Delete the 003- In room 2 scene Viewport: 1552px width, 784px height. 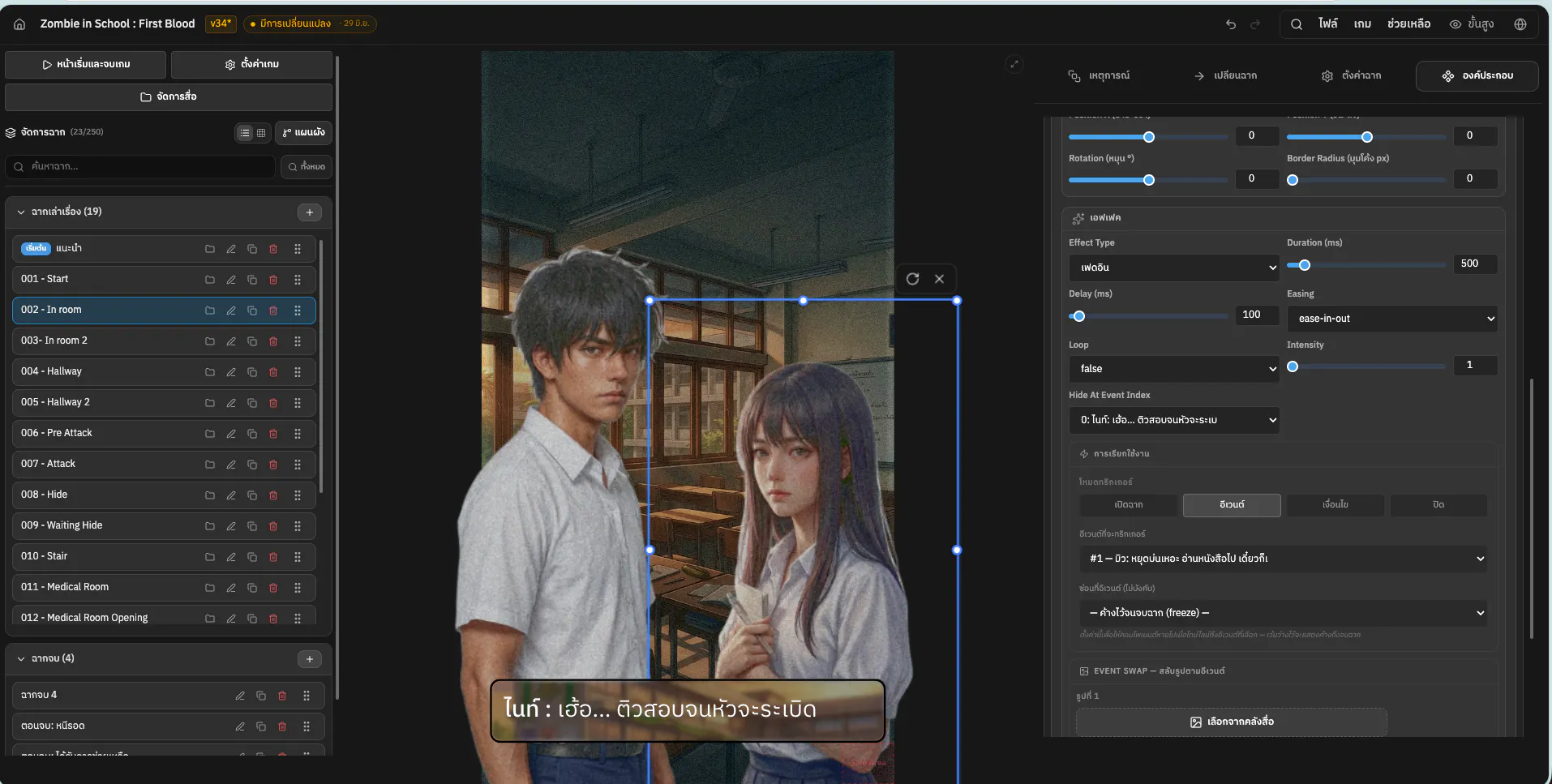[273, 341]
